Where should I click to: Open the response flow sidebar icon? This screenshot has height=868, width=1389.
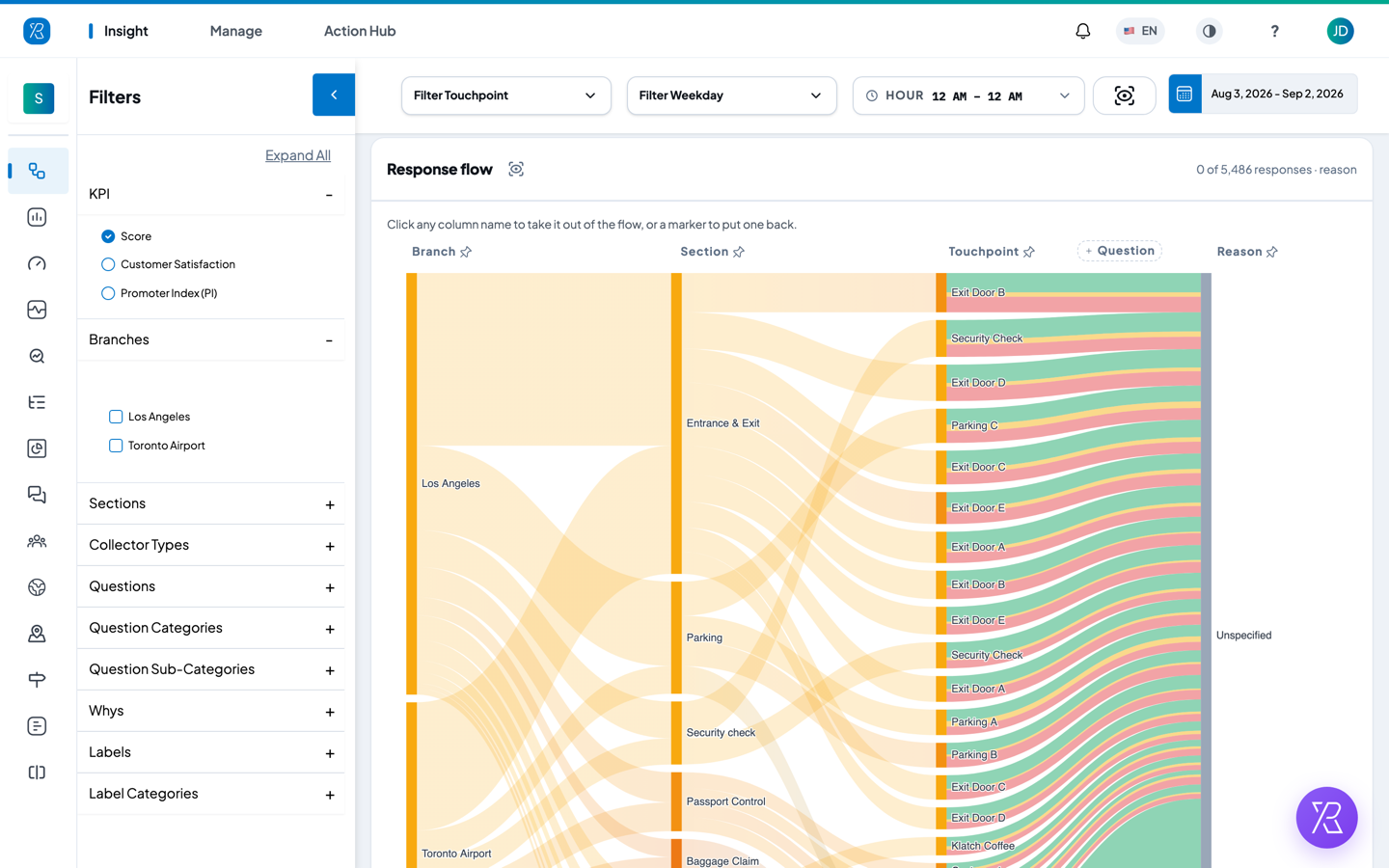pos(37,171)
